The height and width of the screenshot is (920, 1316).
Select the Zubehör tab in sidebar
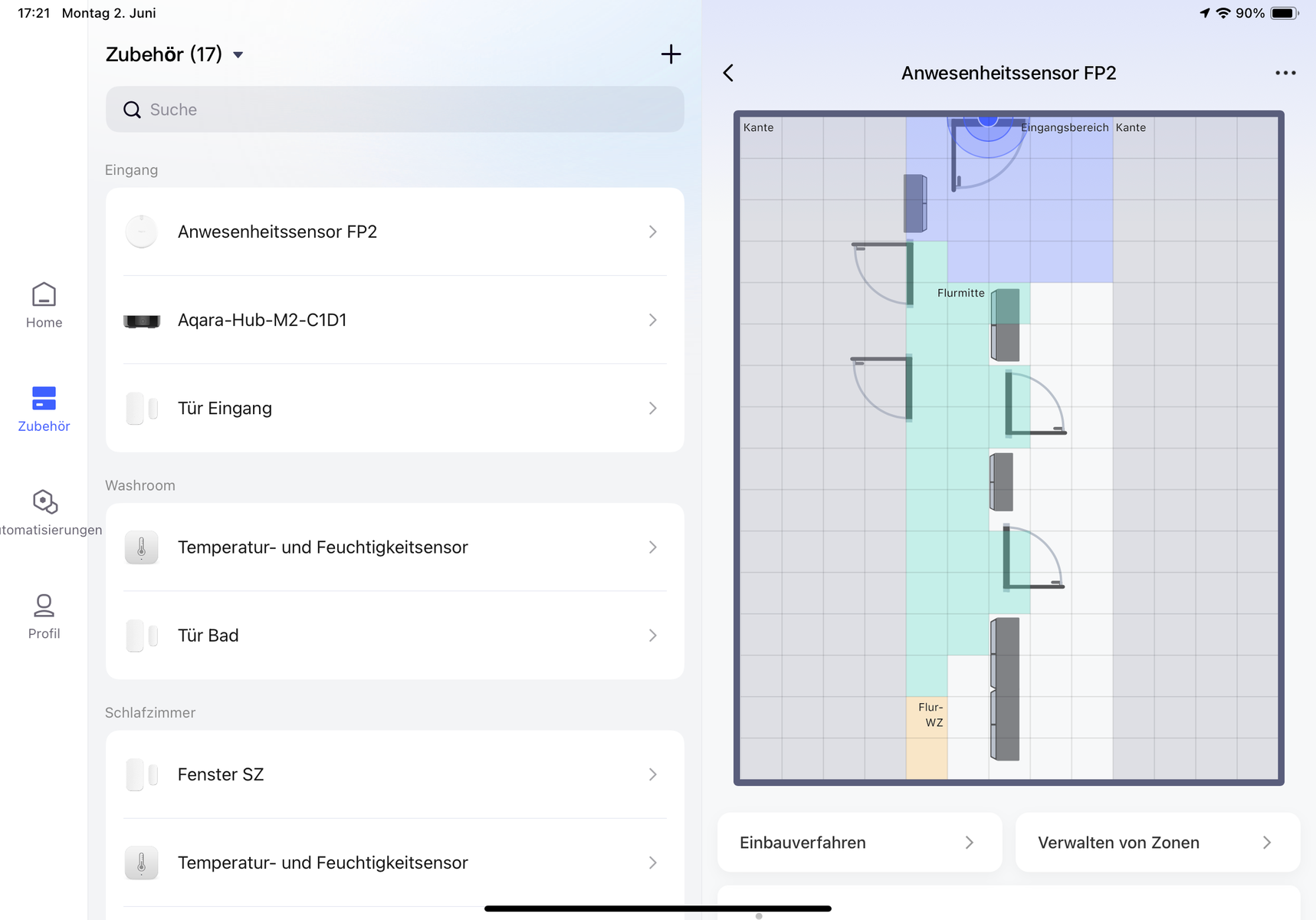tap(44, 409)
